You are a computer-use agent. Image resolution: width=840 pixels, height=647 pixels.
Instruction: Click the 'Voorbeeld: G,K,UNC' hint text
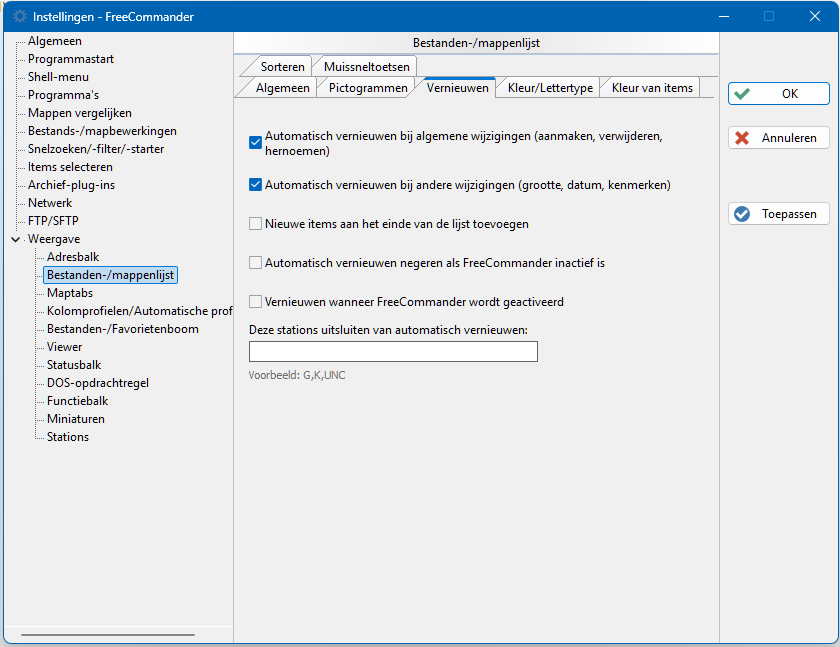coord(297,375)
